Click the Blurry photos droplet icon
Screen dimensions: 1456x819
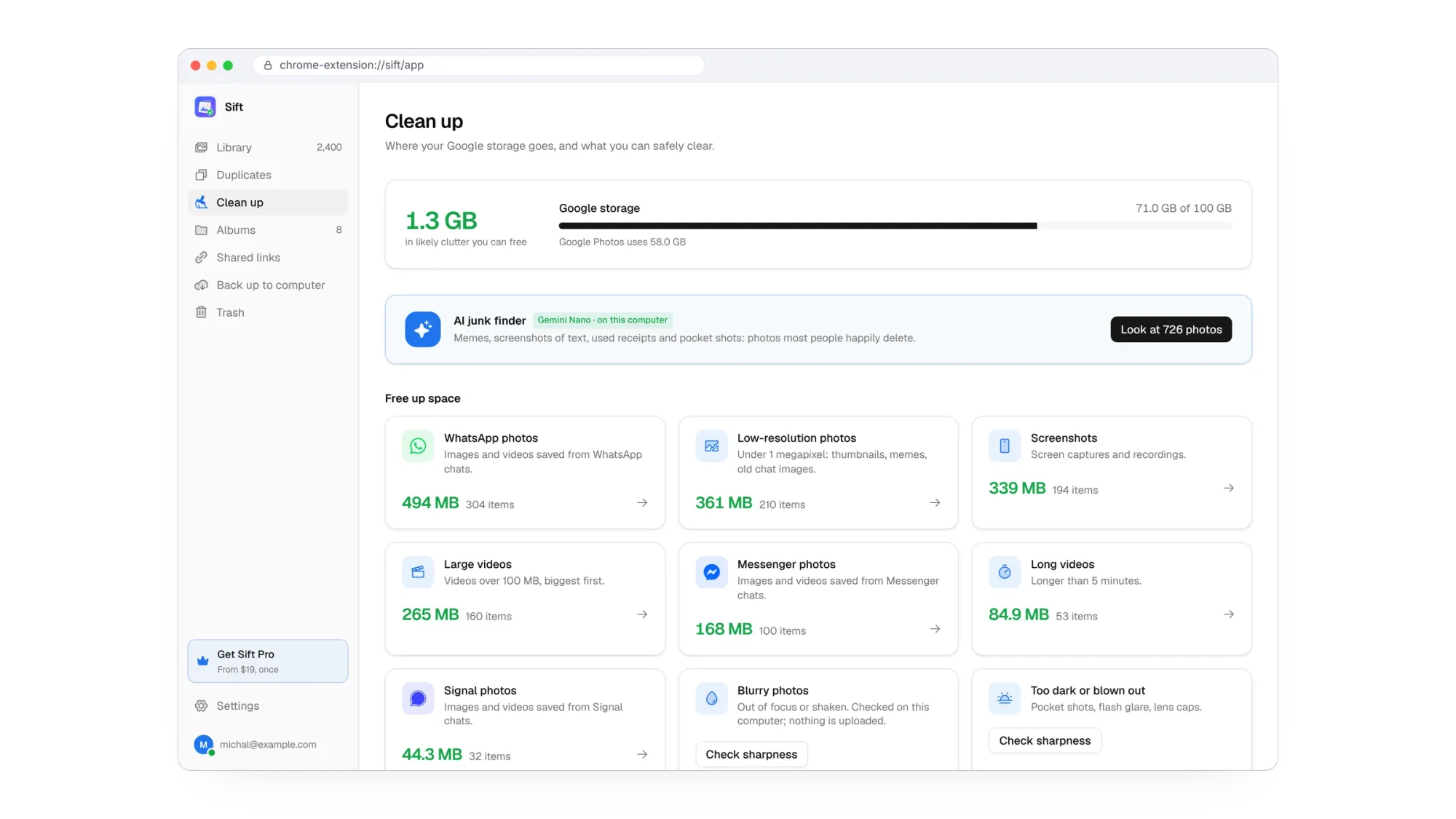coord(711,699)
